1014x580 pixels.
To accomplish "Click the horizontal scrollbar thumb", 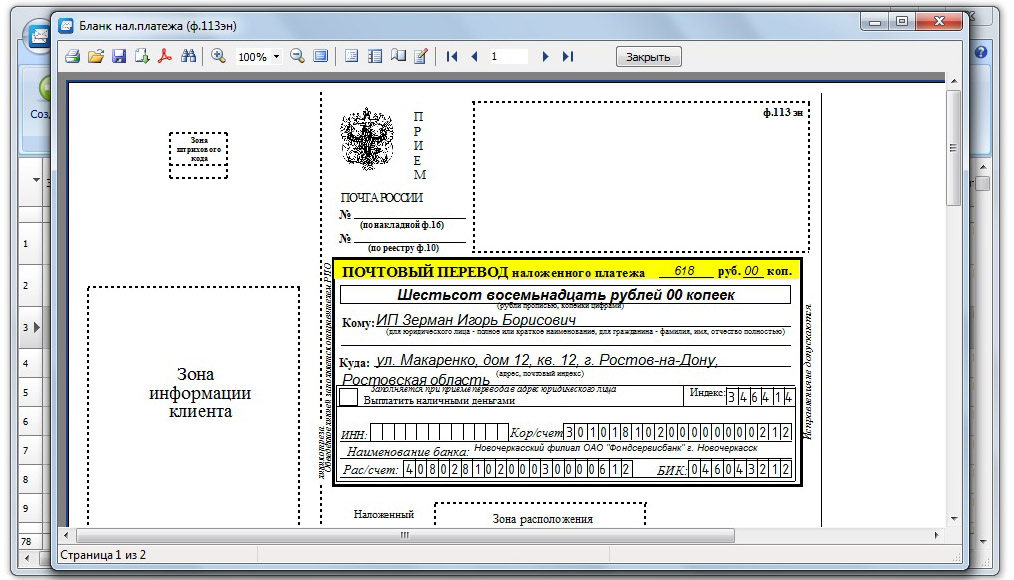I will pos(405,535).
